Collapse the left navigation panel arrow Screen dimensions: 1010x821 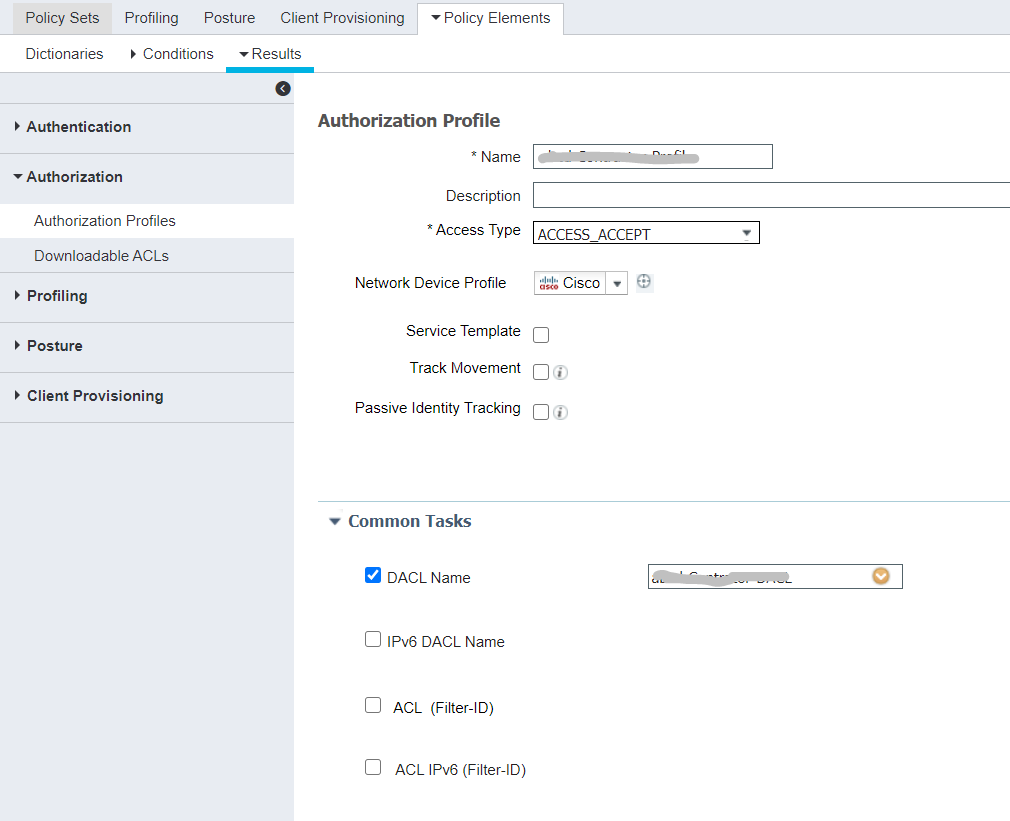[282, 88]
